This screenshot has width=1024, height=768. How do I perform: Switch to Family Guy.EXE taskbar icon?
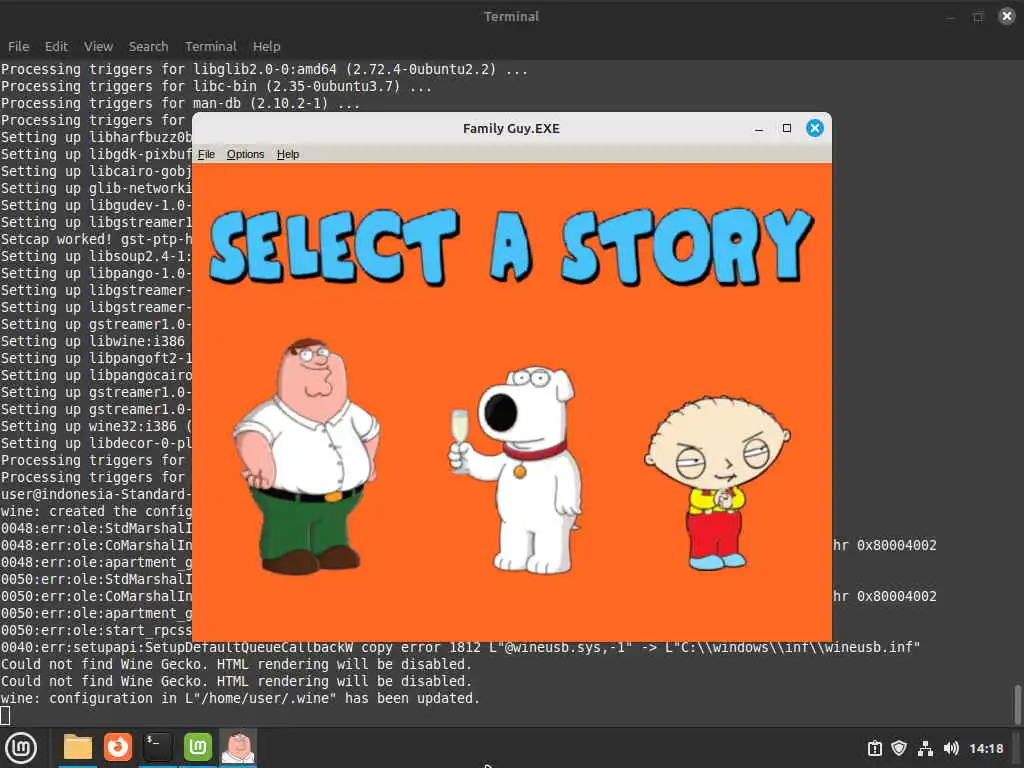238,746
